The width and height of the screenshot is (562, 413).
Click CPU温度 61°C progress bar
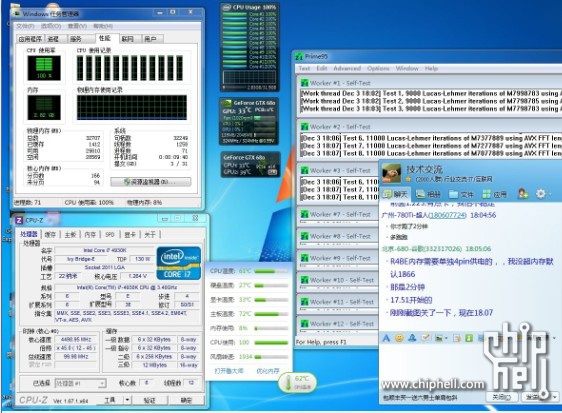click(x=271, y=271)
